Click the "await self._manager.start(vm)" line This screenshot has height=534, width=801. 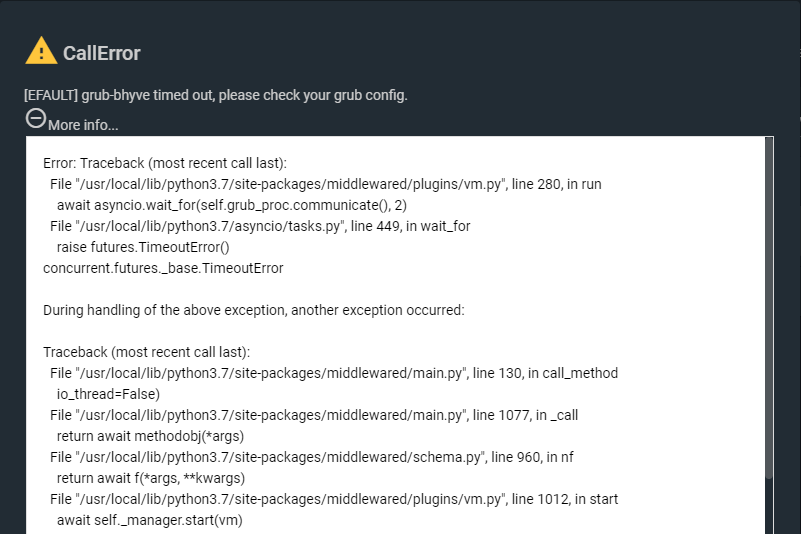pyautogui.click(x=150, y=520)
